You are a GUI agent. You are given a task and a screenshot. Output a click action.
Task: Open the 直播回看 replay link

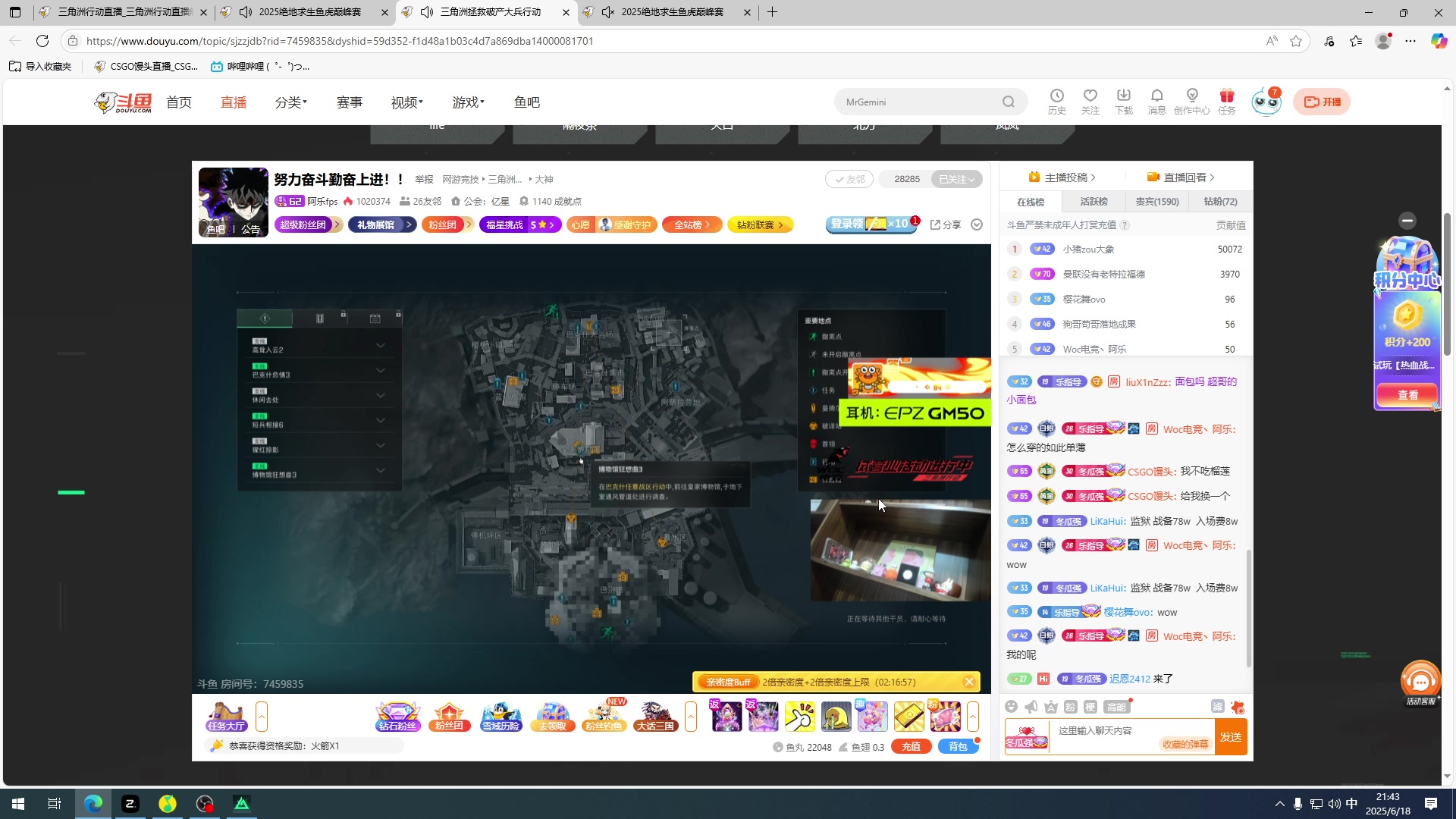tap(1181, 177)
